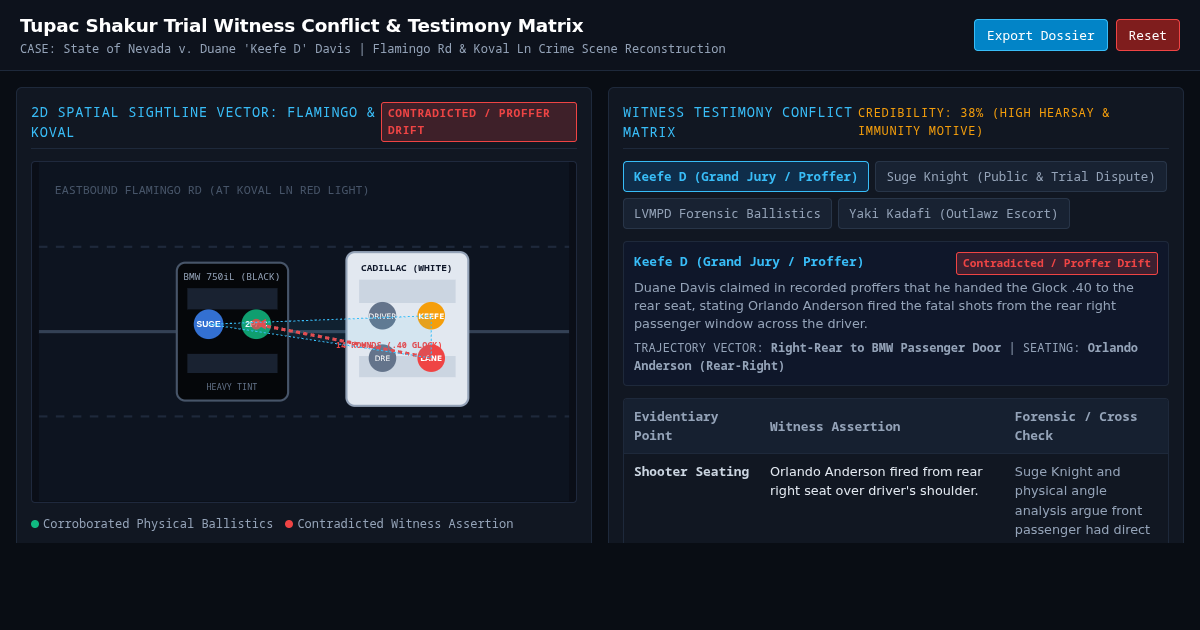Select the orange KEEFE seat marker
1200x630 pixels.
[x=431, y=316]
